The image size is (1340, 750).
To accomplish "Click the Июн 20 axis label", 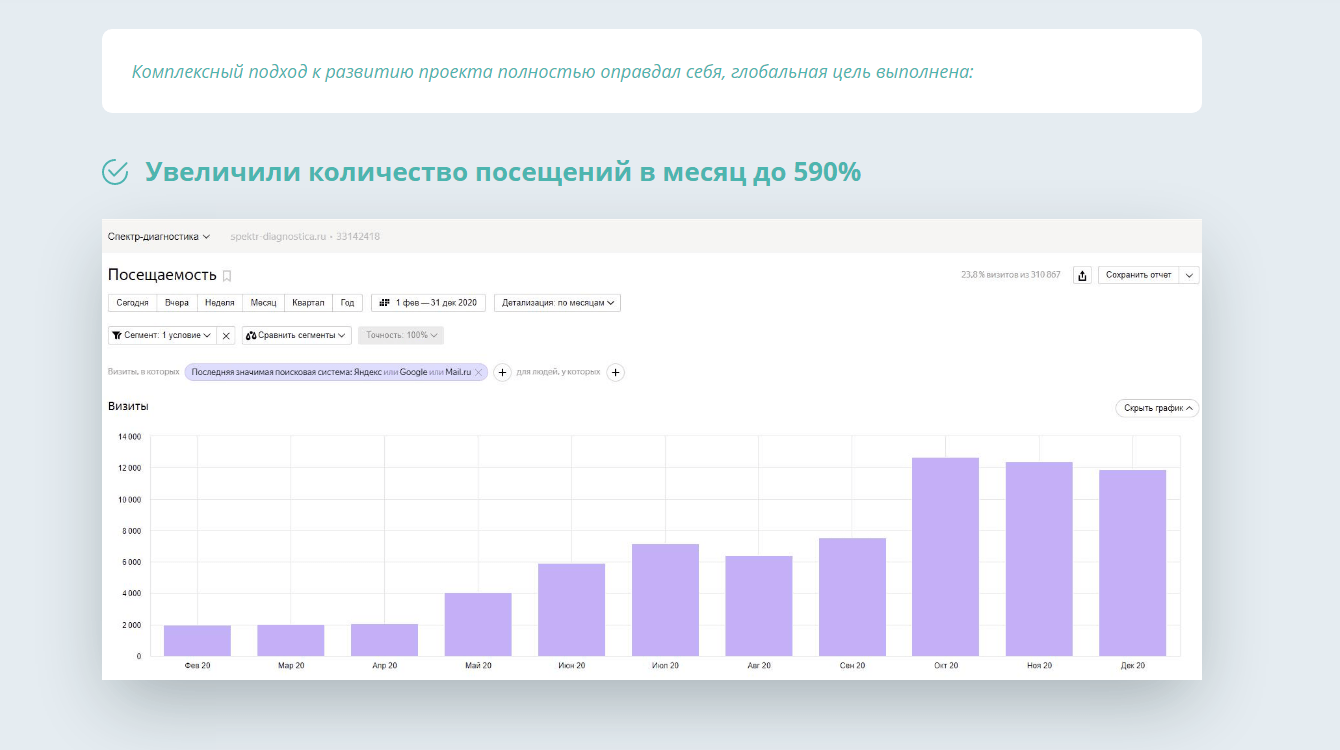I will 571,666.
